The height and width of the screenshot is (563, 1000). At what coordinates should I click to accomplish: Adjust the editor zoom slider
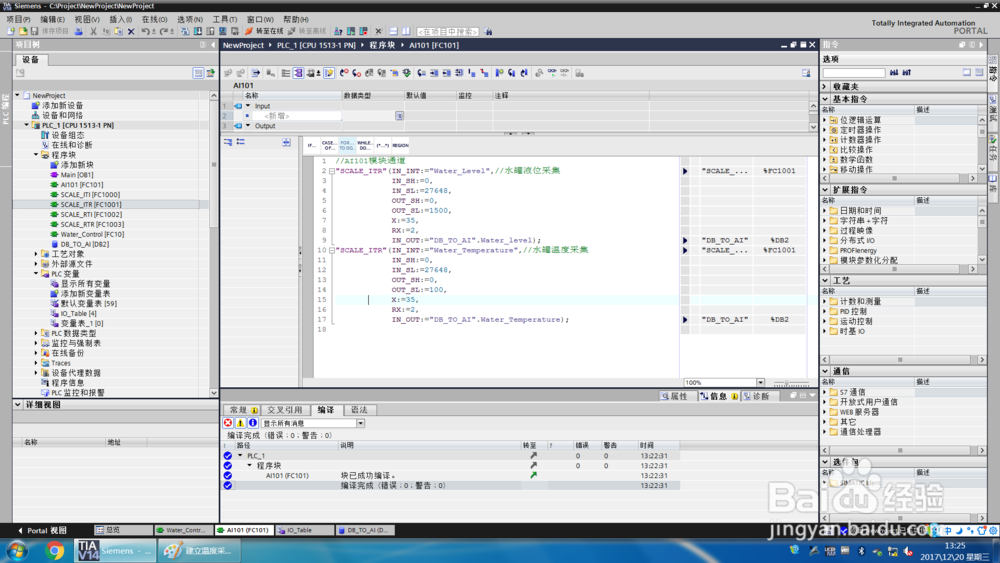788,383
